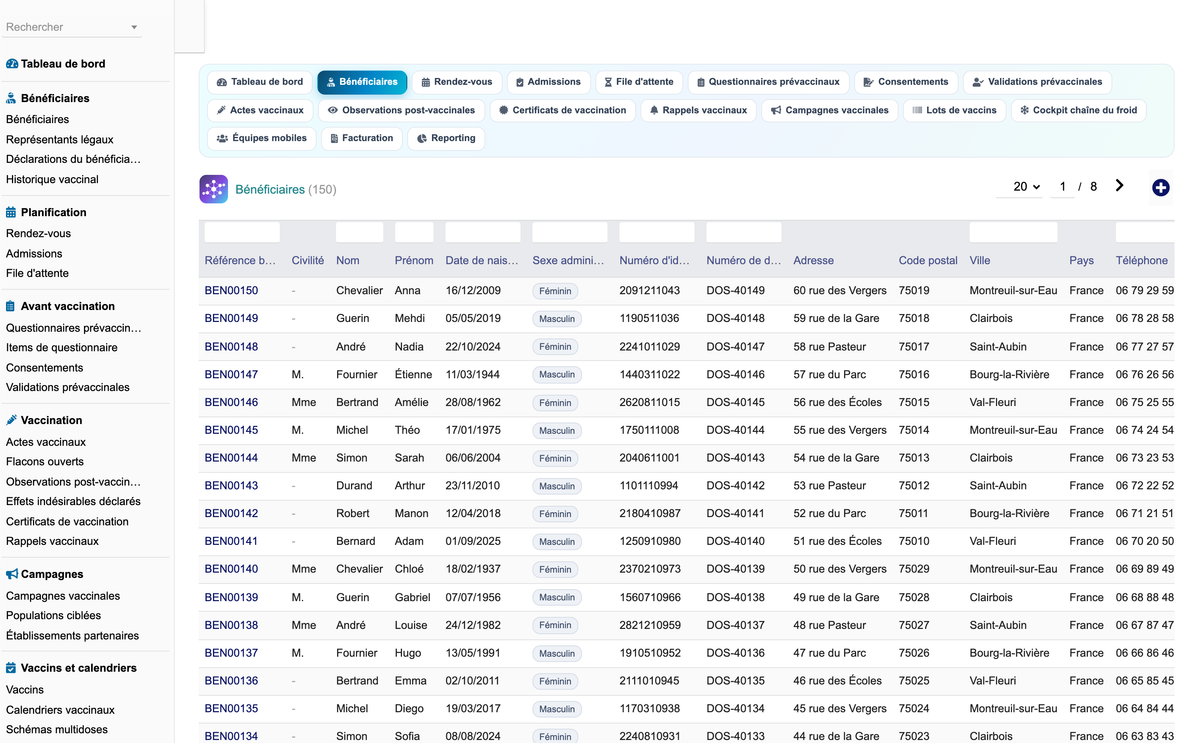Viewport: 1200px width, 743px height.
Task: Open page size dropdown showing 20
Action: (x=1021, y=187)
